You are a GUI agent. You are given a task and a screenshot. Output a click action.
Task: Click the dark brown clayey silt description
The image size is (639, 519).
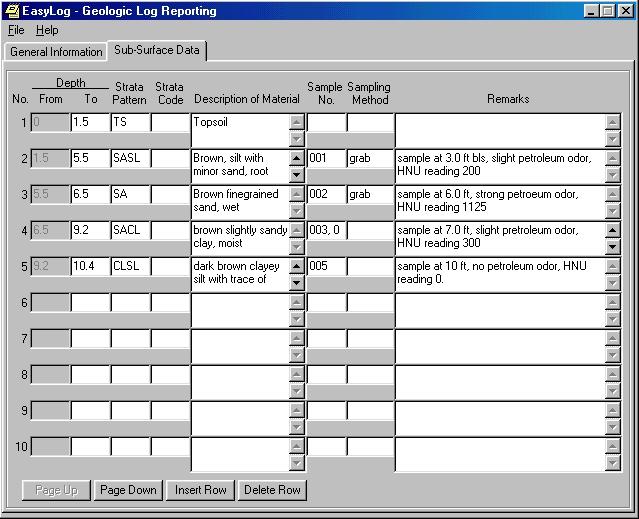[240, 274]
